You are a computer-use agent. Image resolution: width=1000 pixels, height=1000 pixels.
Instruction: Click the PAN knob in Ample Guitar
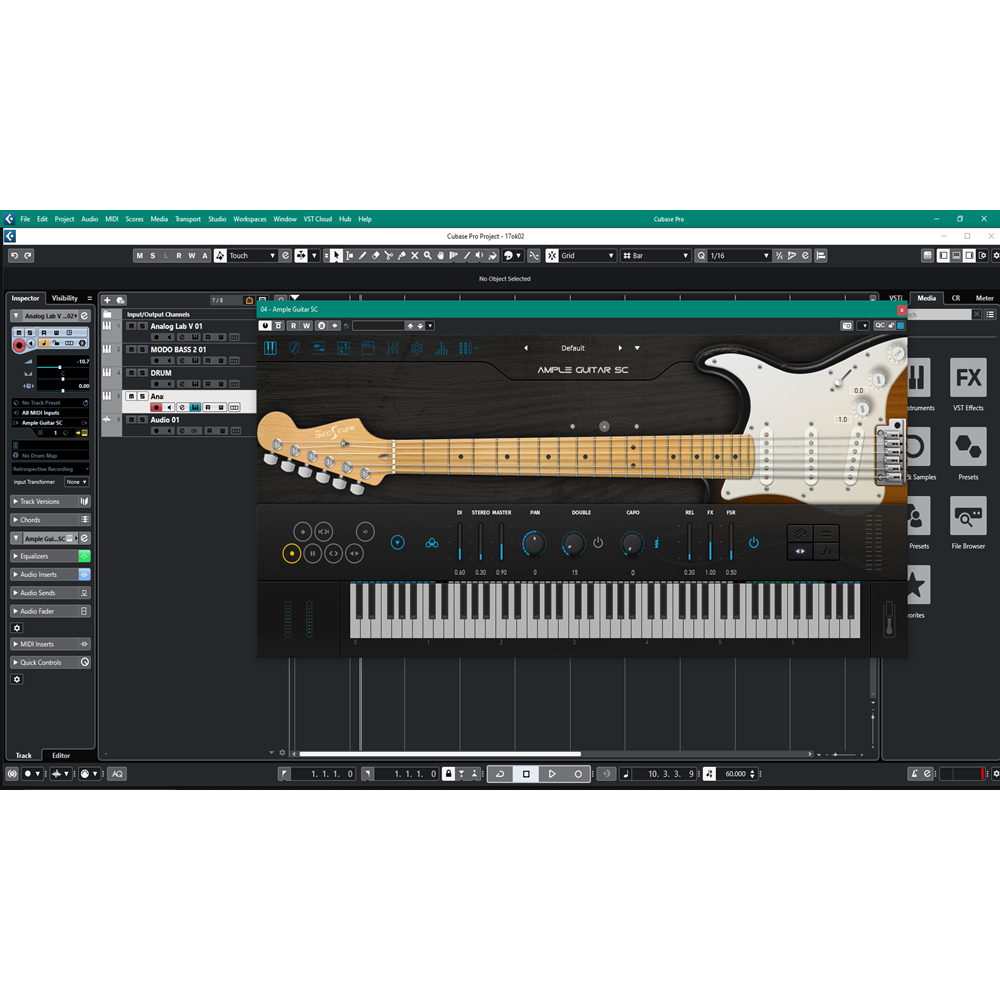534,543
